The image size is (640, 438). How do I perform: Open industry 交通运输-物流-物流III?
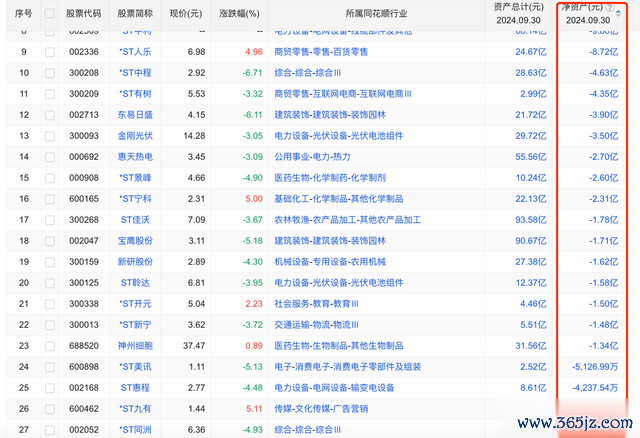318,324
